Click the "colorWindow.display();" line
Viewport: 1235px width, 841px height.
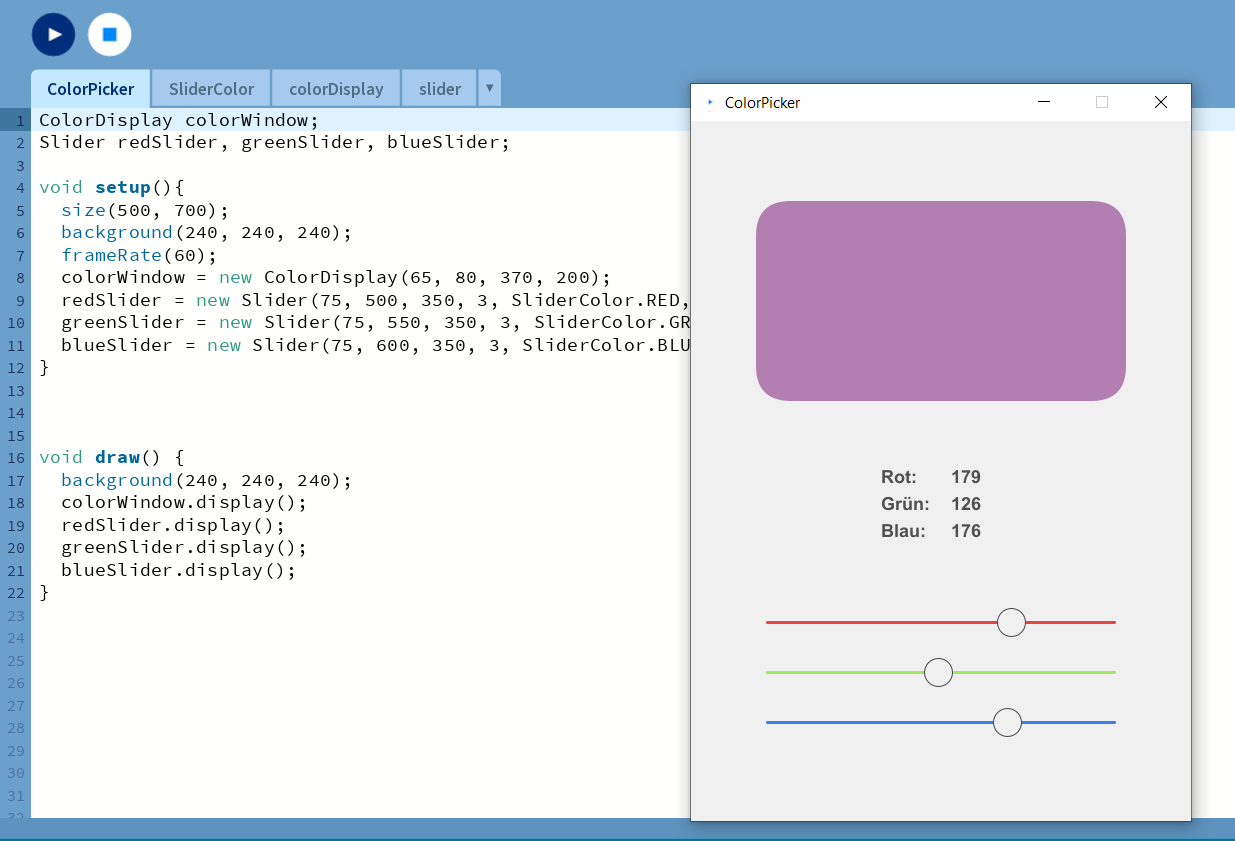click(184, 502)
